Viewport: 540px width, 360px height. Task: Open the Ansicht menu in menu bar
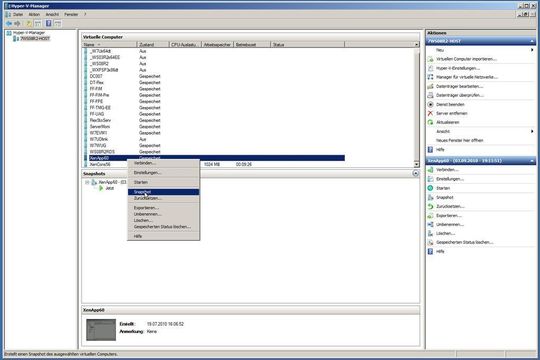click(x=52, y=14)
